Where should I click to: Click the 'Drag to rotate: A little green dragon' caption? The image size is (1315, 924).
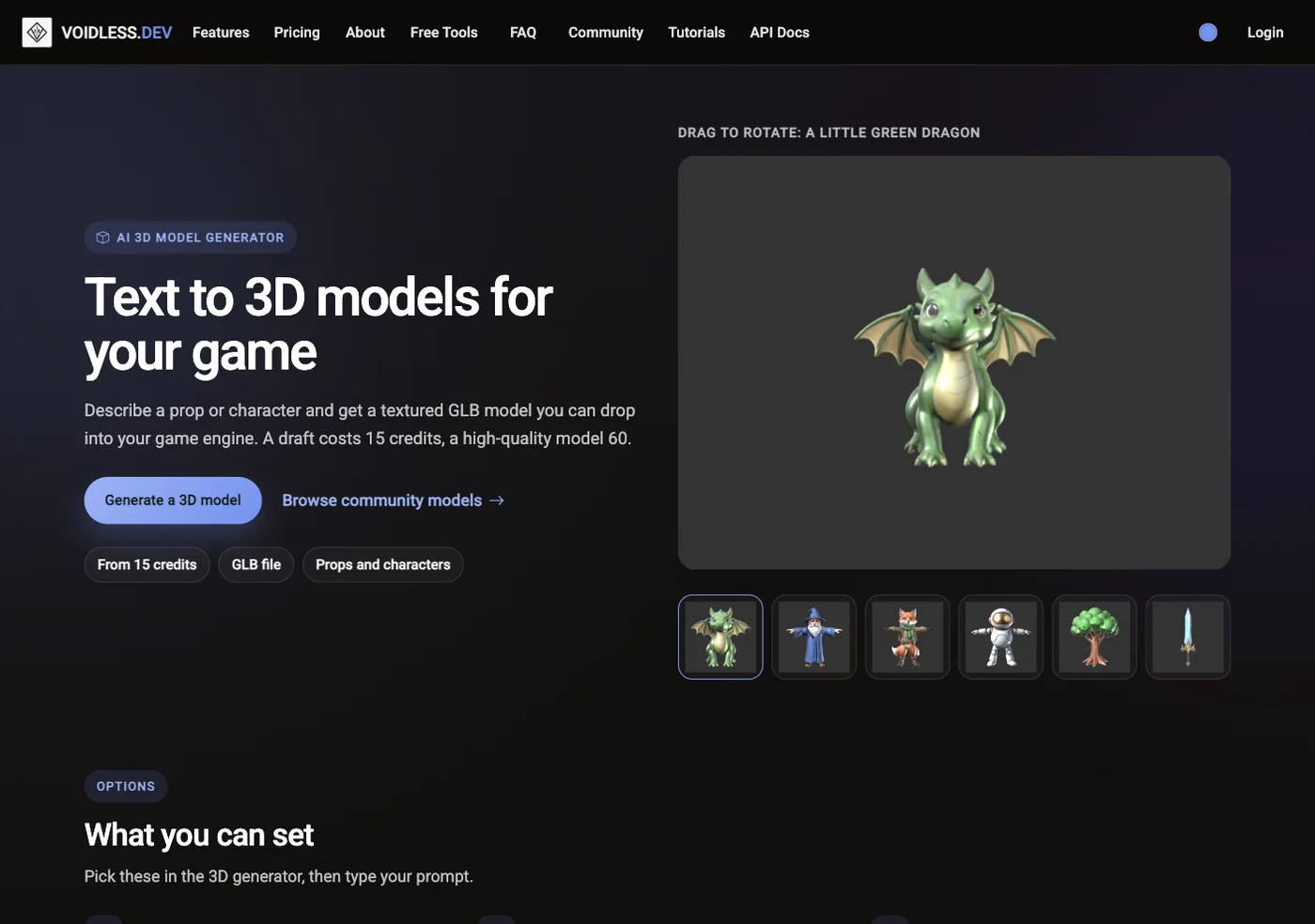click(828, 132)
